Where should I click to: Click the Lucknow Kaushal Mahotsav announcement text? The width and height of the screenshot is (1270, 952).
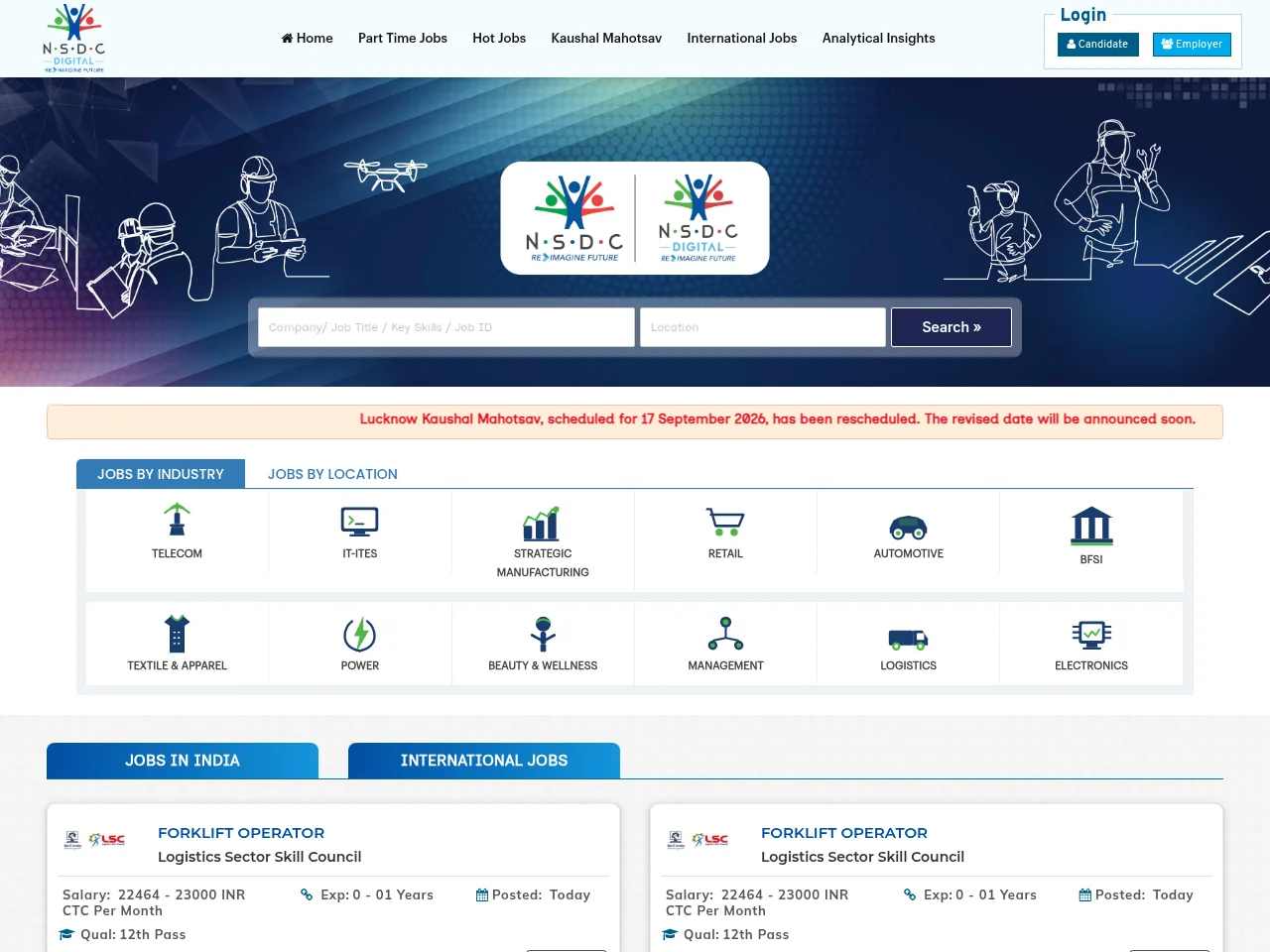point(778,419)
